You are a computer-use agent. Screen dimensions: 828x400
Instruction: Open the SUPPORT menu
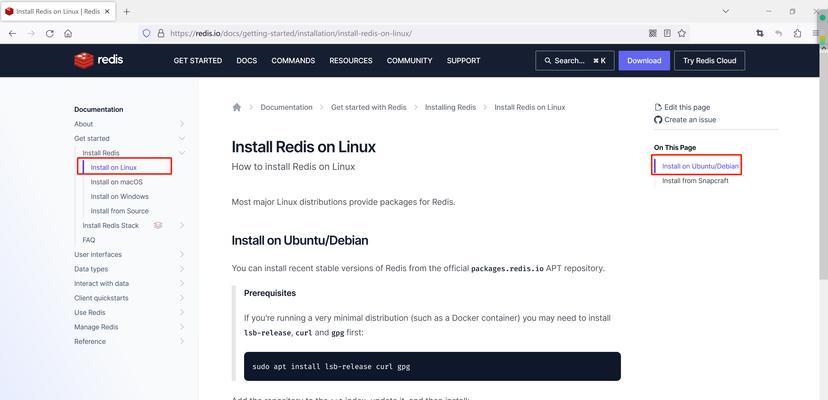[x=464, y=61]
